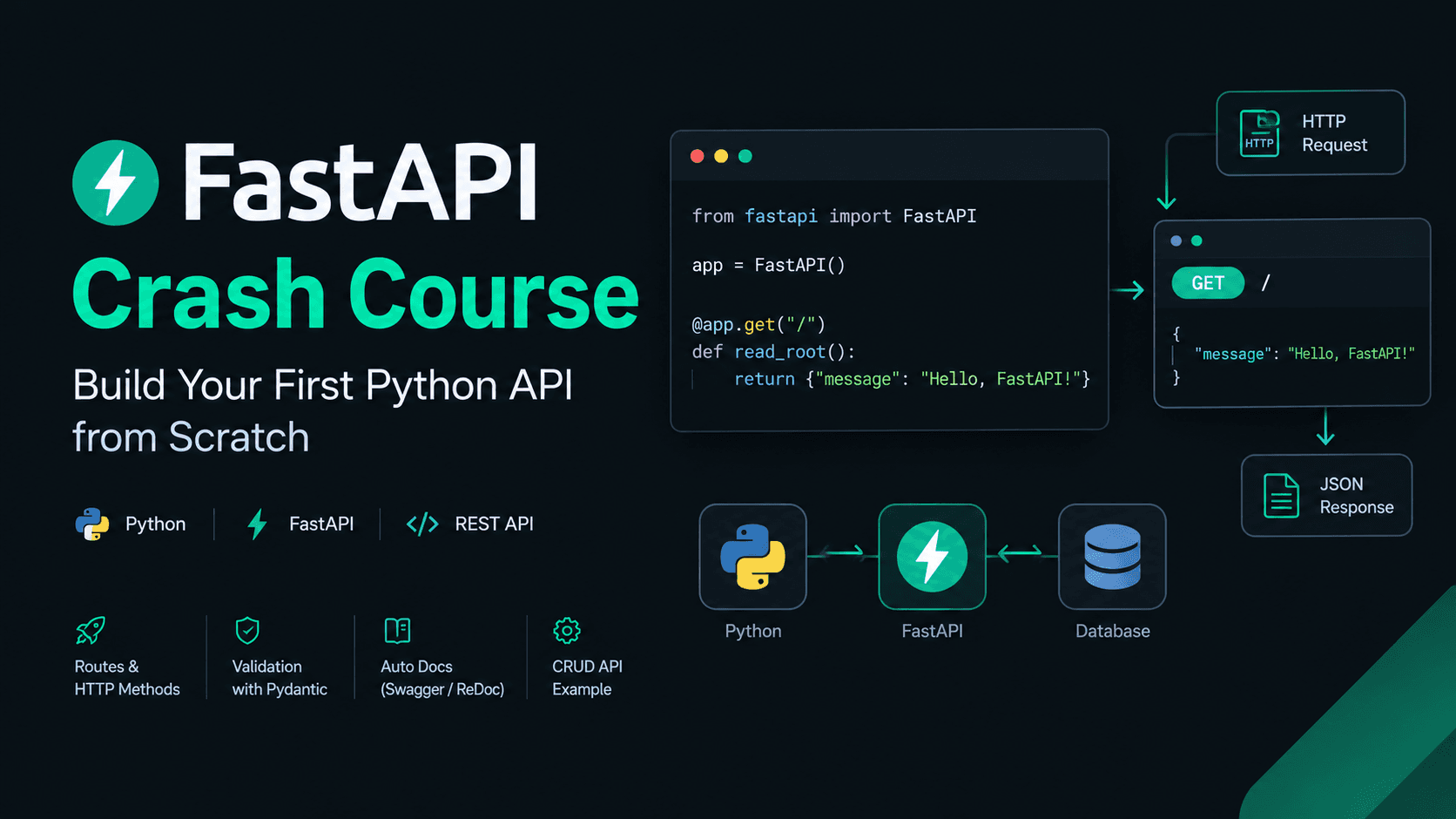
Task: Click the Validation with Pydantic text
Action: pos(280,678)
